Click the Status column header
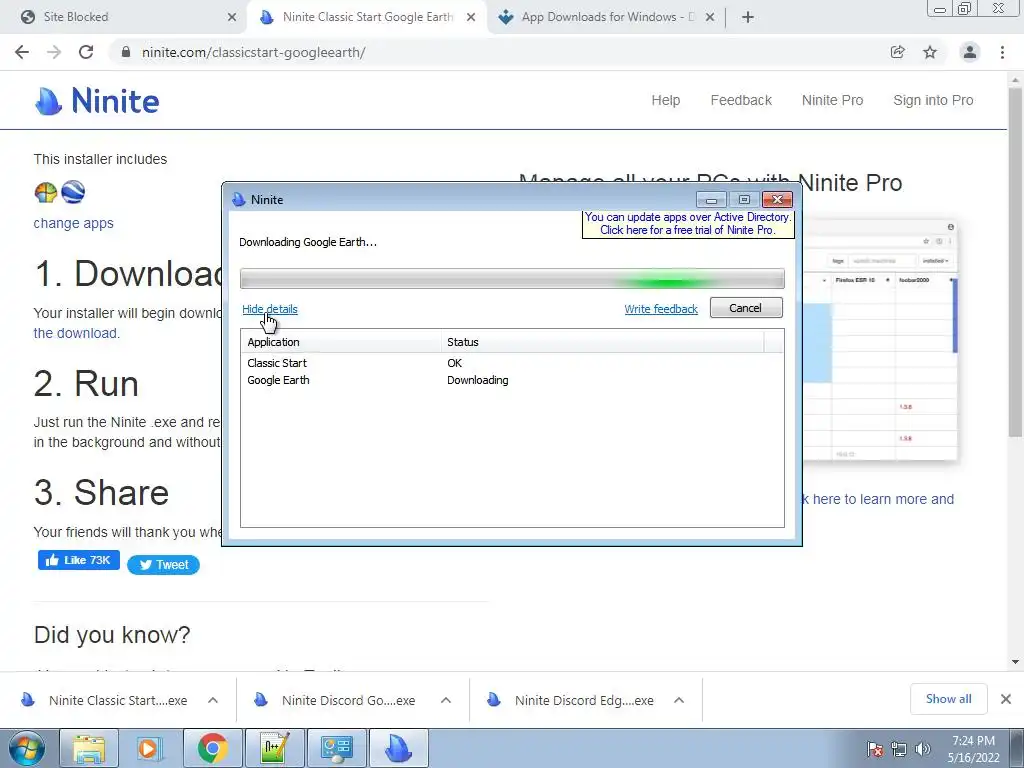Screen dimensions: 1024x768 (603, 342)
